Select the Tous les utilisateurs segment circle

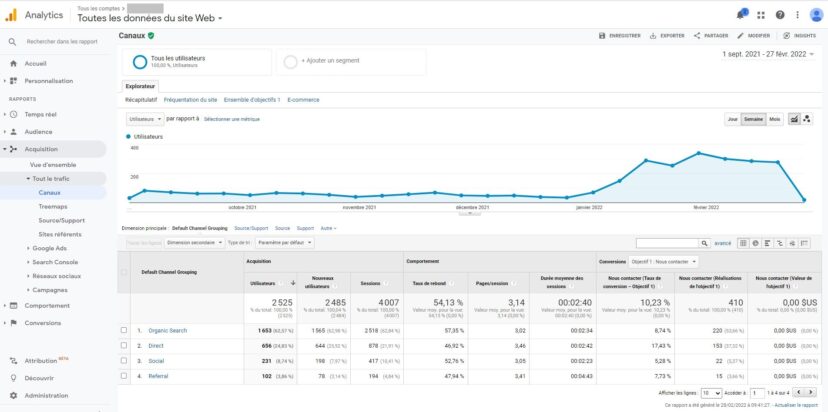140,62
